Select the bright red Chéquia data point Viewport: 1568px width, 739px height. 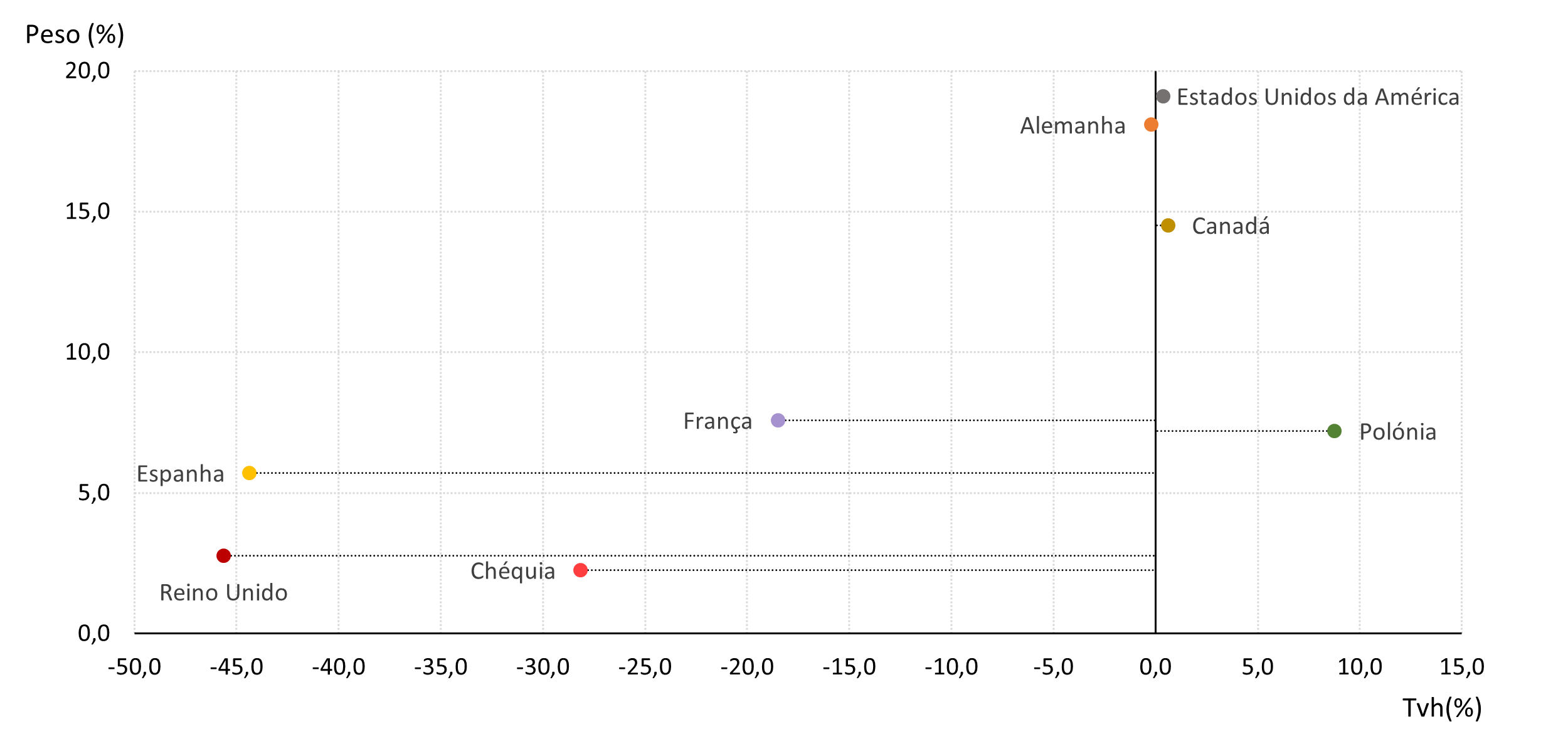point(580,570)
